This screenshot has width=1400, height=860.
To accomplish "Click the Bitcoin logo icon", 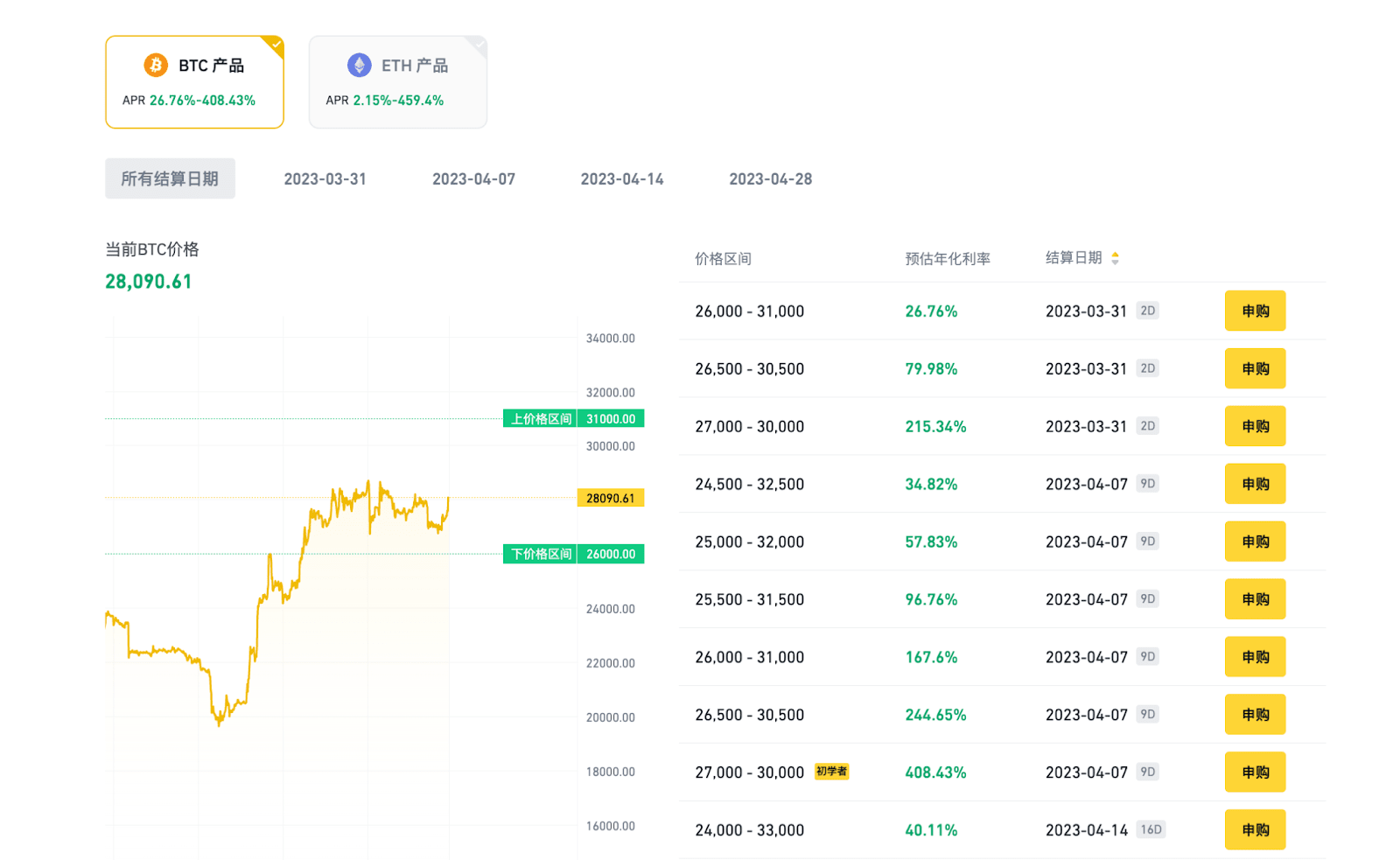I will (156, 66).
